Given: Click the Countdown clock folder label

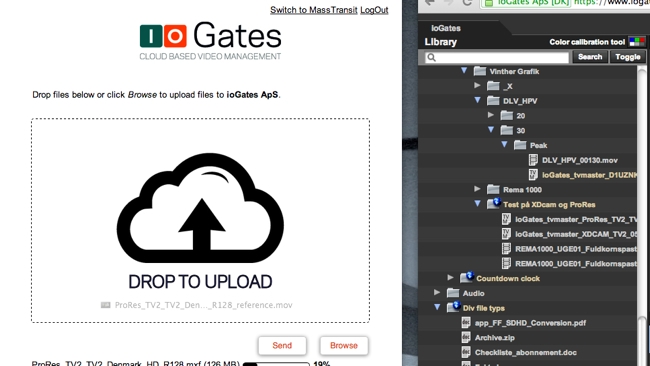Looking at the screenshot, I should point(508,279).
